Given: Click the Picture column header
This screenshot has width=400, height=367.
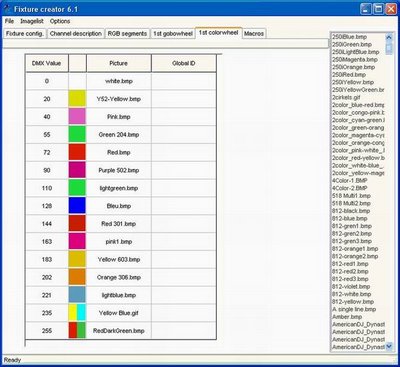Looking at the screenshot, I should (119, 63).
